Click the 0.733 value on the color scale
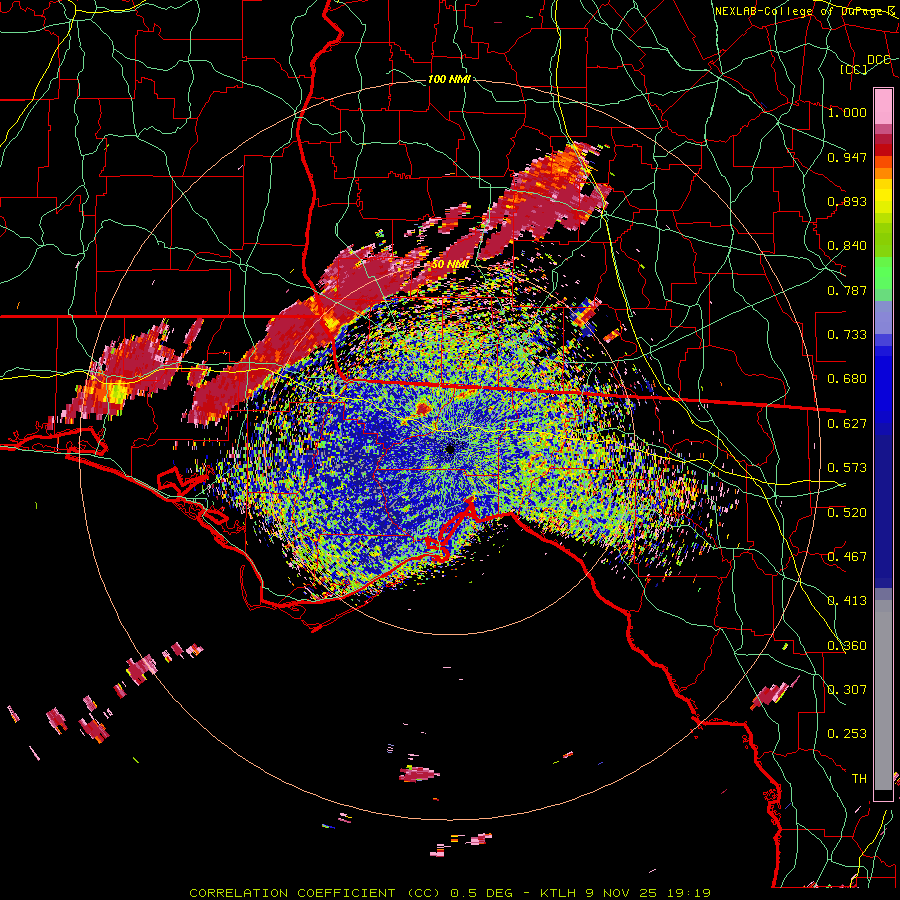 point(847,335)
